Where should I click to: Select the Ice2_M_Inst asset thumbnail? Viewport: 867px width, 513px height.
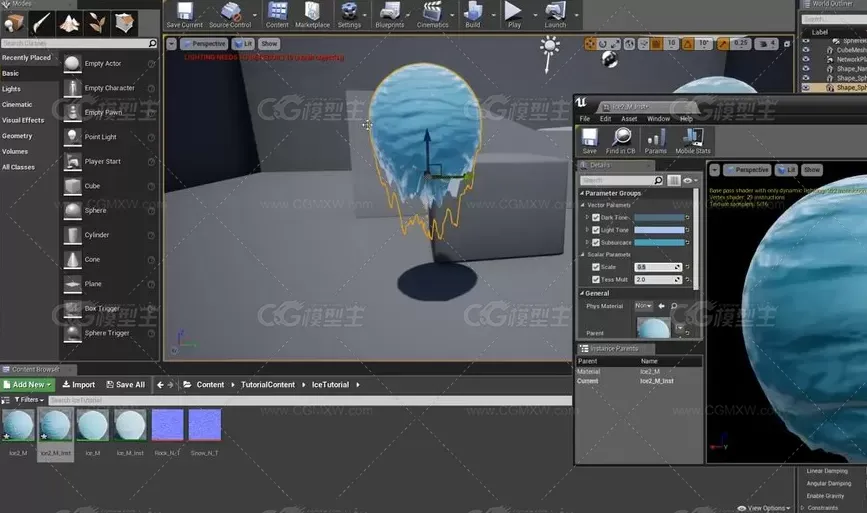coord(55,426)
